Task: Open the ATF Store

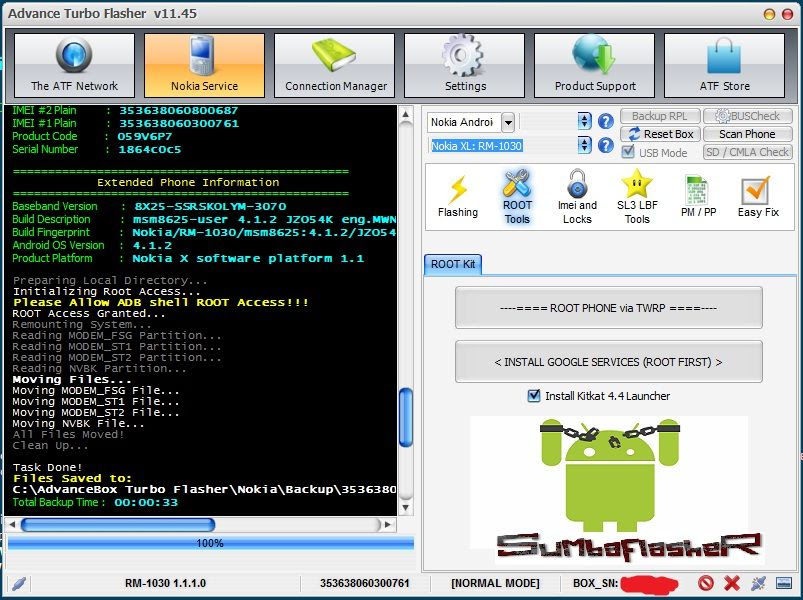Action: pyautogui.click(x=725, y=65)
